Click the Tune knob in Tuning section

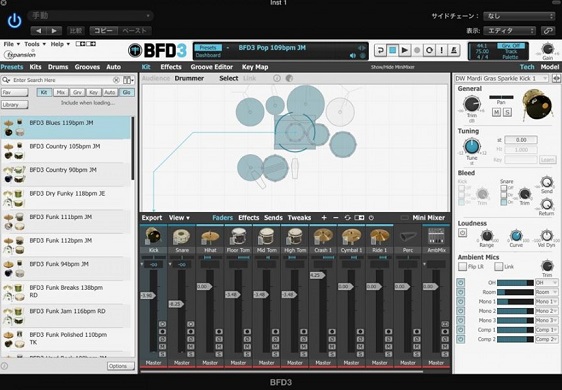(x=471, y=146)
